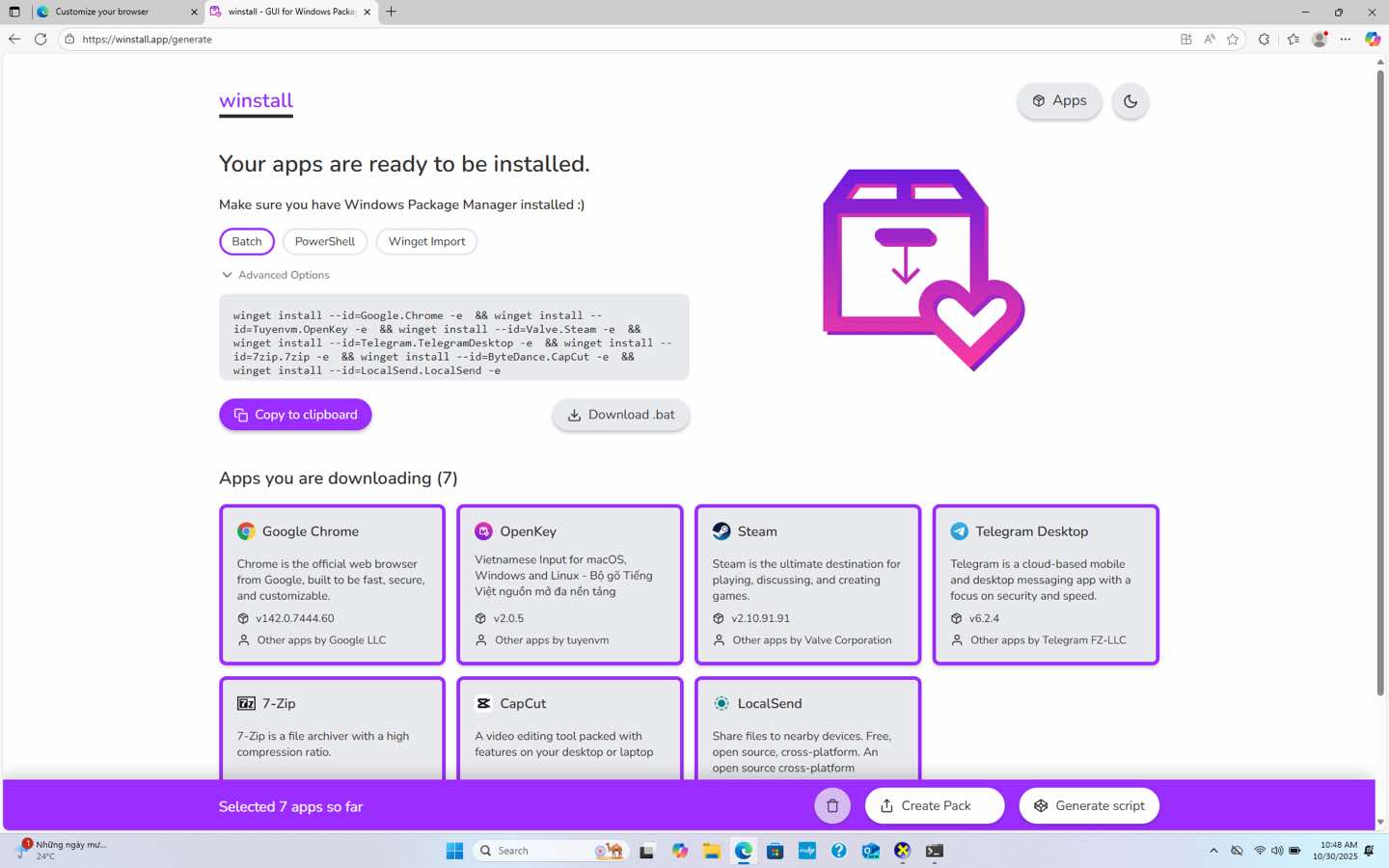Toggle dark mode with the moon icon
The height and width of the screenshot is (868, 1389).
pos(1130,101)
